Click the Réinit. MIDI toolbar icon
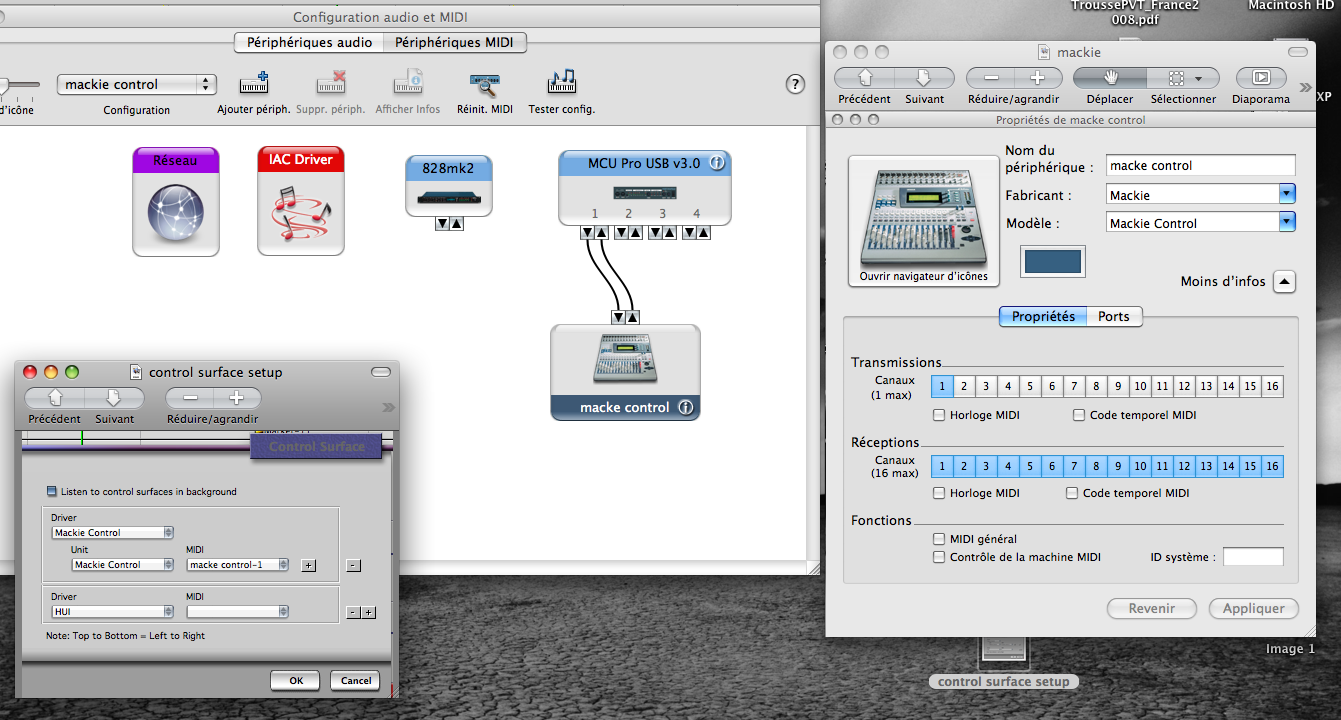 tap(484, 85)
